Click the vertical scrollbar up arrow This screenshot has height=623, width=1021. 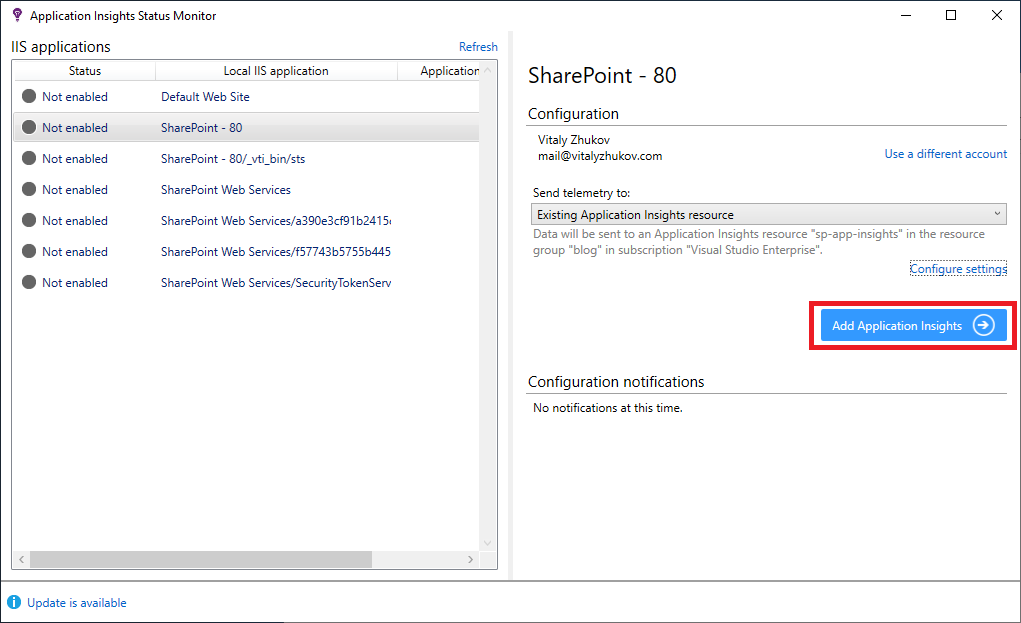(x=488, y=70)
